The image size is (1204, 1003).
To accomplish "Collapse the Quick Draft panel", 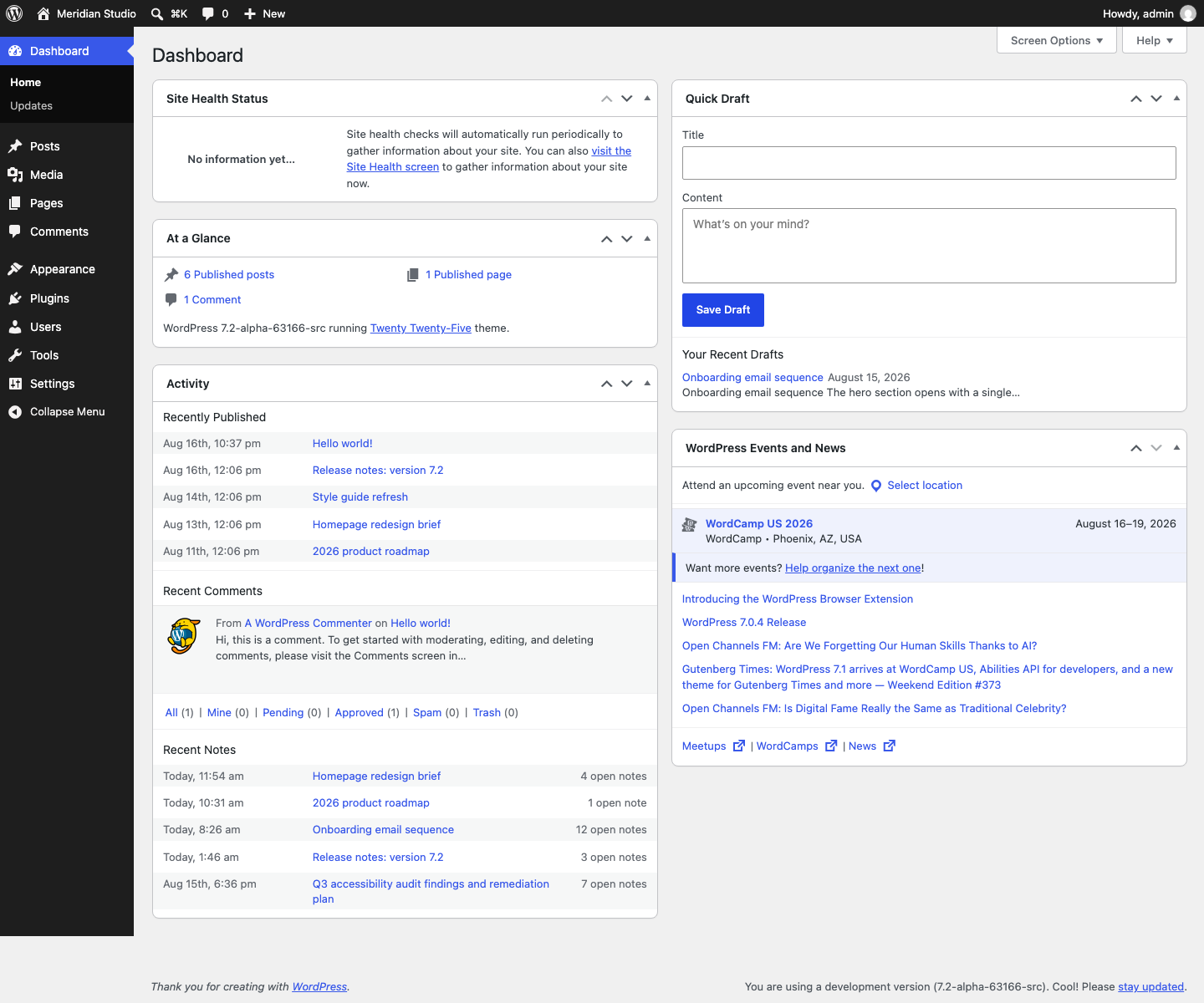I will pyautogui.click(x=1176, y=99).
